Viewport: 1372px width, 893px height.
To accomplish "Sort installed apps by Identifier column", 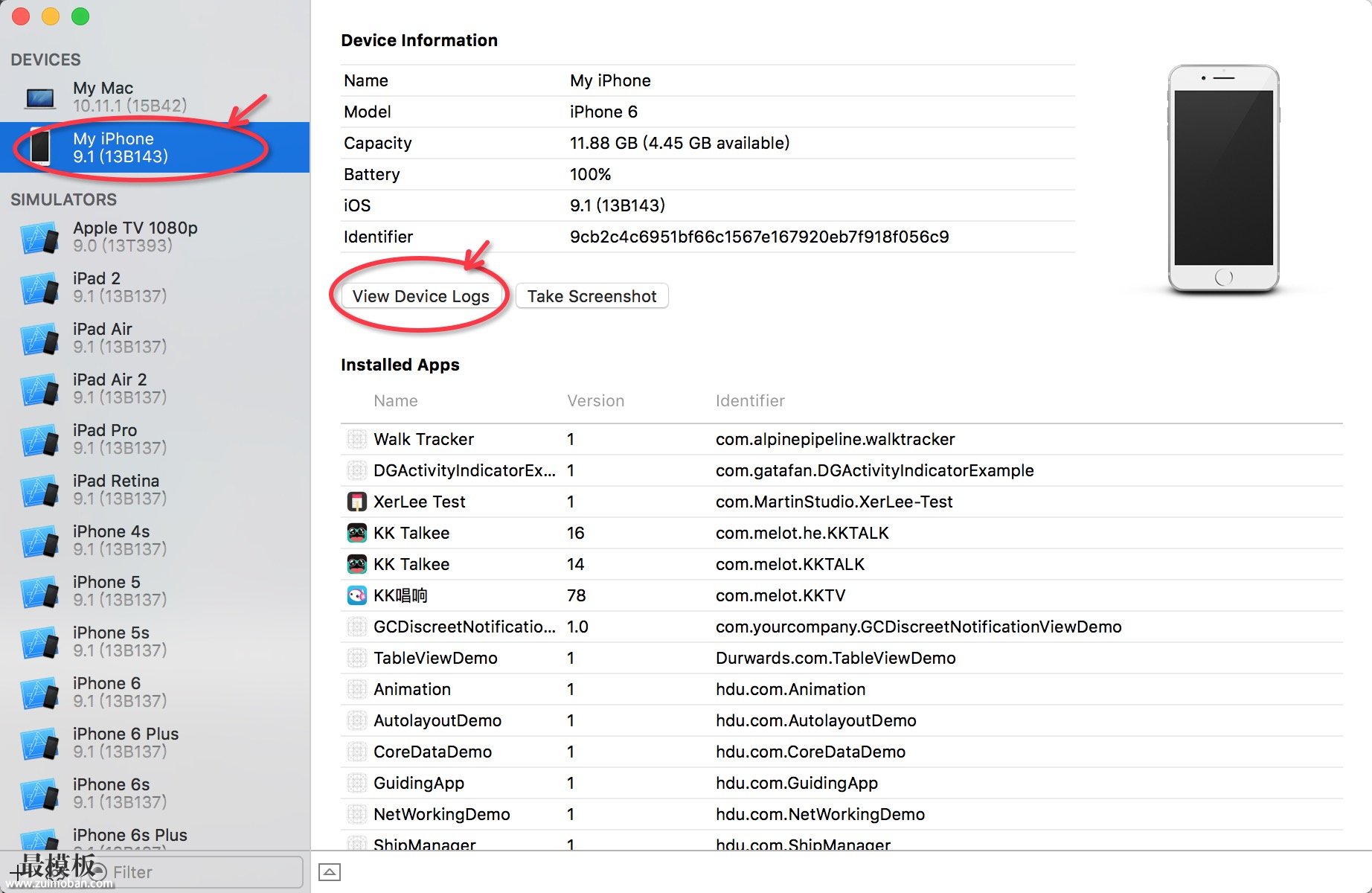I will [x=750, y=400].
